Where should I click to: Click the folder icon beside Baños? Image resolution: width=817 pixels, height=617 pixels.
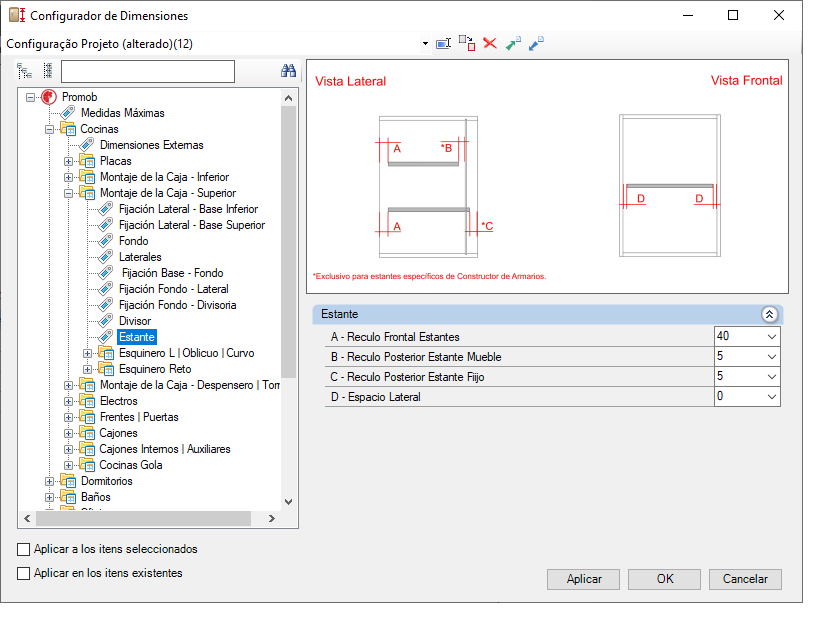click(68, 497)
